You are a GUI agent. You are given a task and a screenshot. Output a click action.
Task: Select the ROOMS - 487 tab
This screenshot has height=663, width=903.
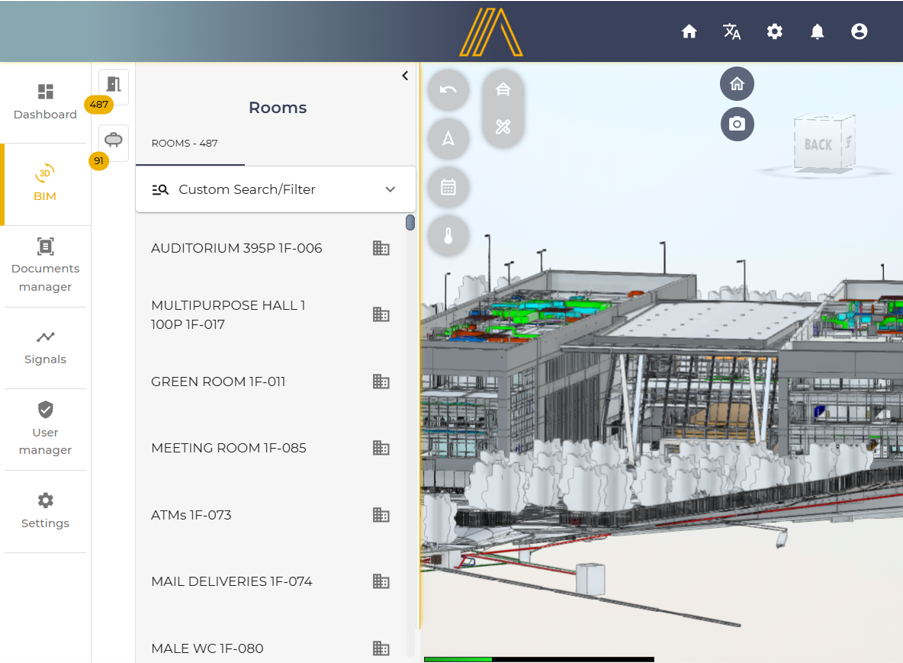point(185,144)
